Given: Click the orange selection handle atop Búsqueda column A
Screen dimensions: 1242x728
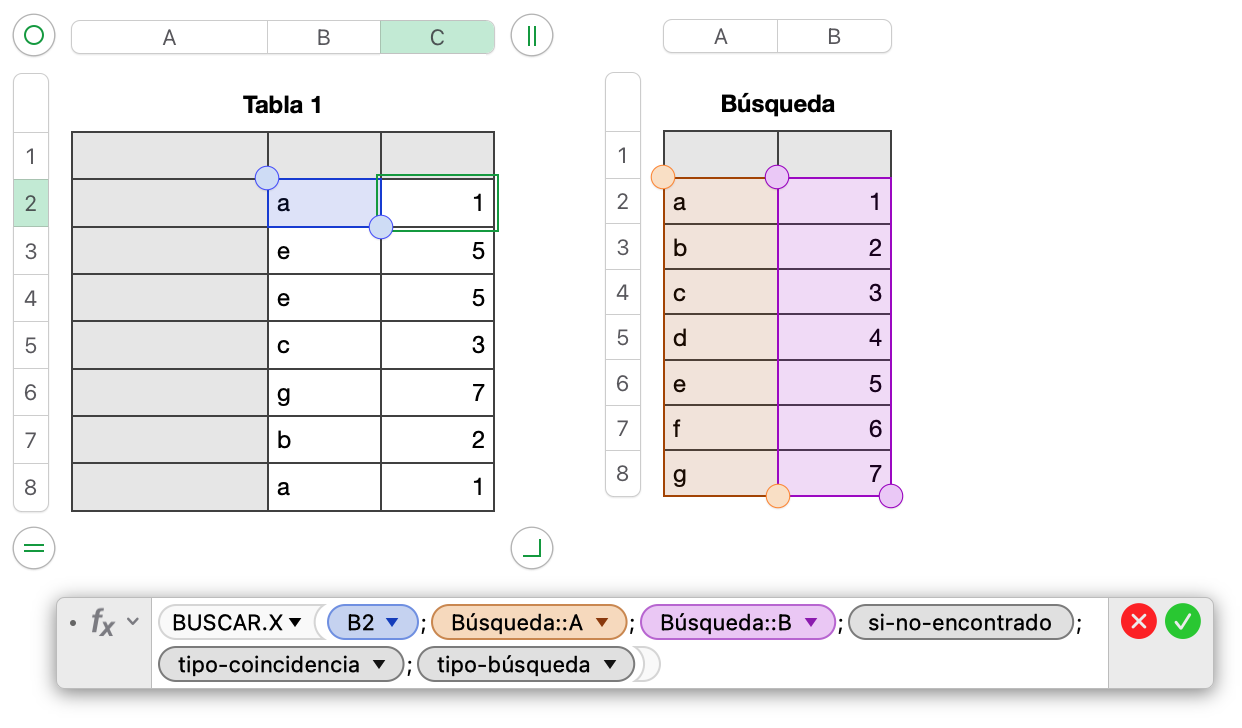Looking at the screenshot, I should pos(662,178).
